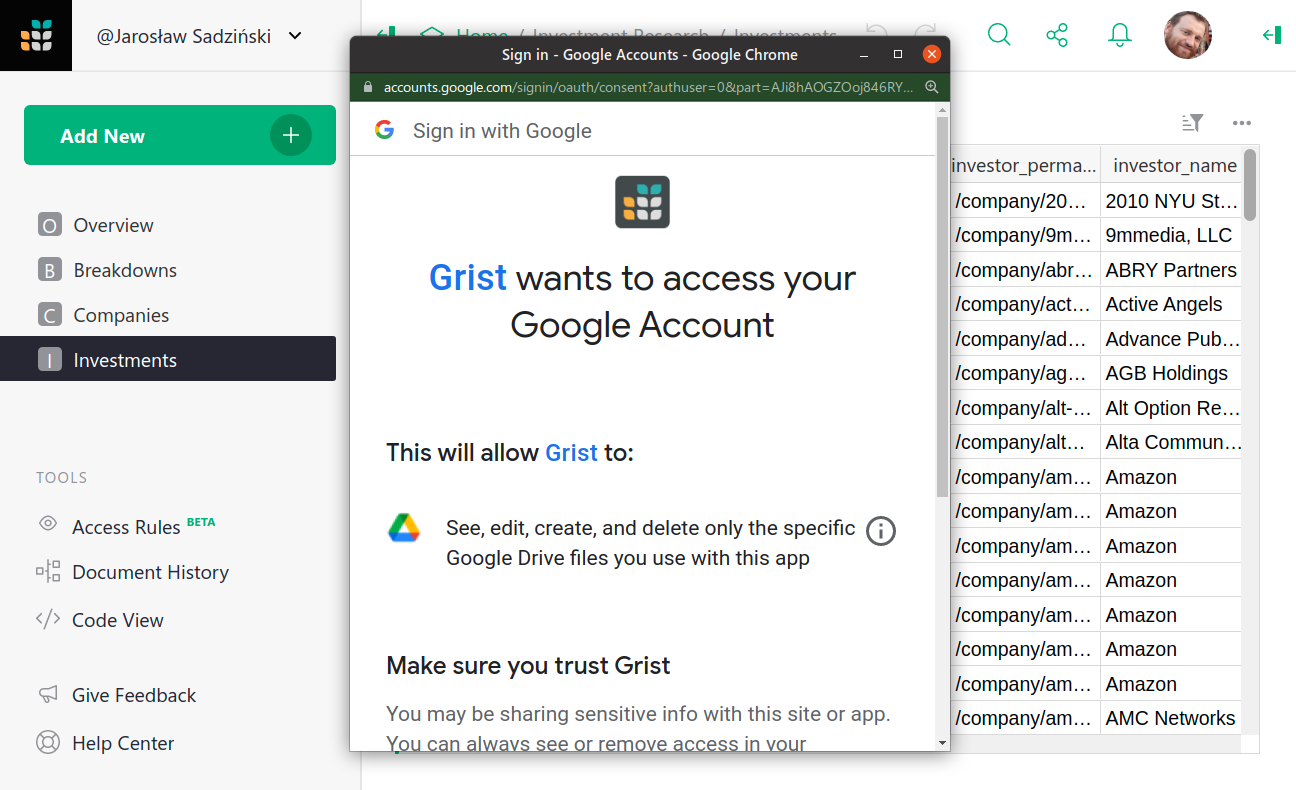1296x790 pixels.
Task: Collapse the left sidebar using the green arrow
Action: coord(385,33)
